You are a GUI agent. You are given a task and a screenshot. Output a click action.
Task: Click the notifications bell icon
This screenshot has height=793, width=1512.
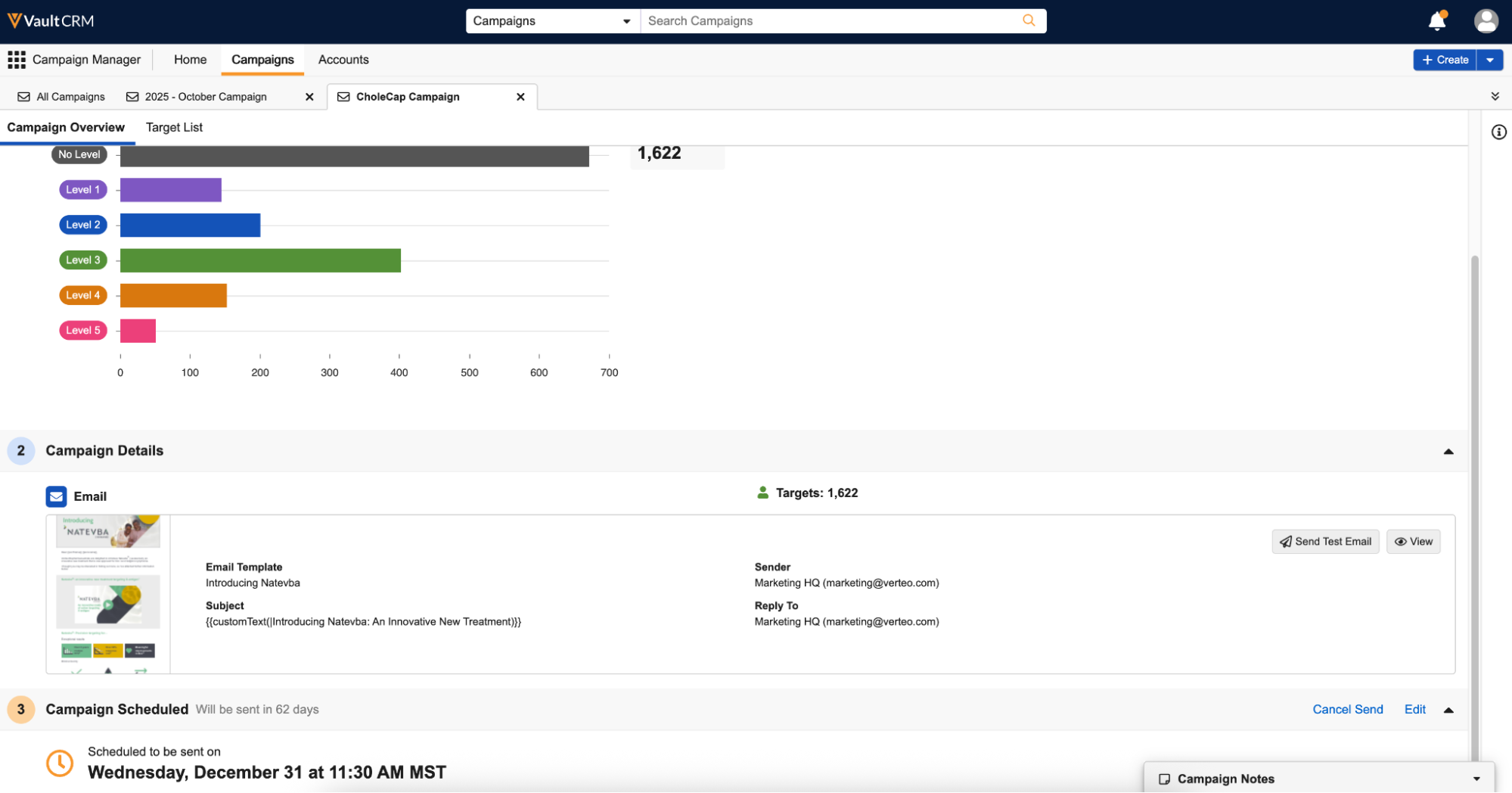(1437, 21)
